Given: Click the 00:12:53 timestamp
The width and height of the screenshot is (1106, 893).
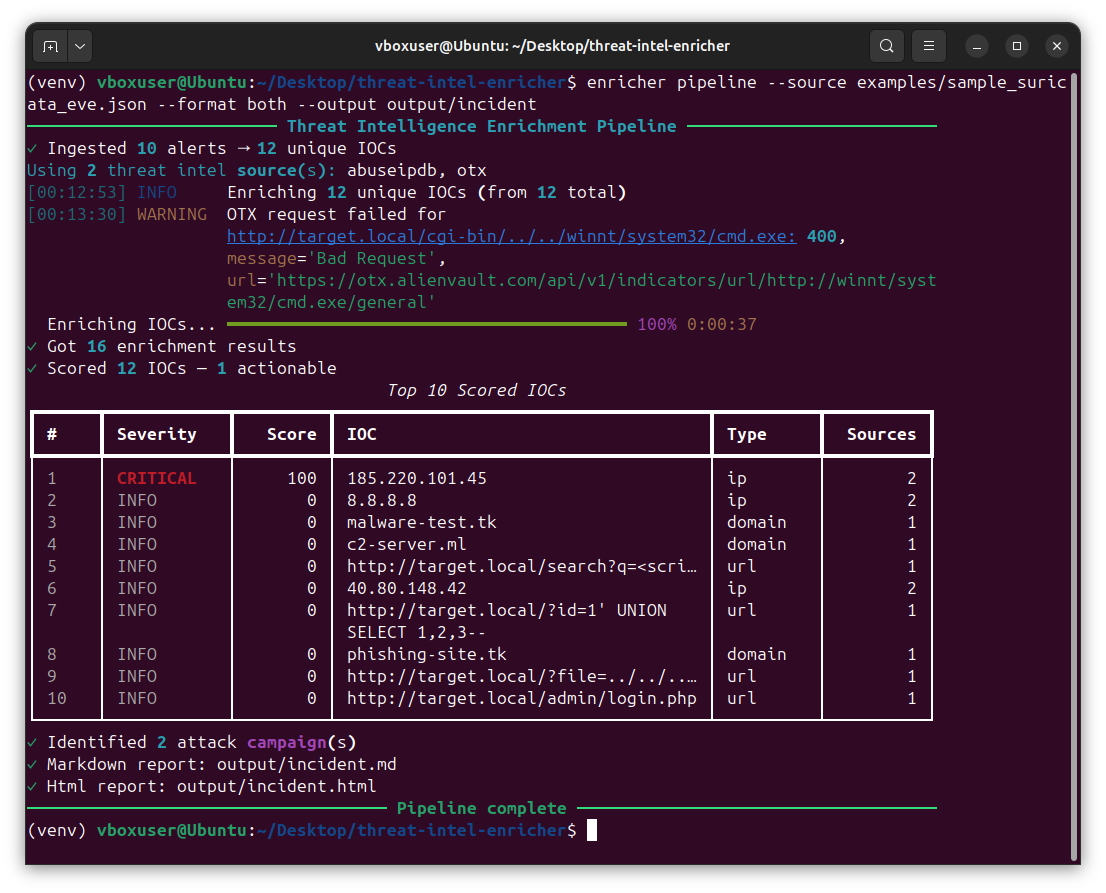Looking at the screenshot, I should click(77, 193).
